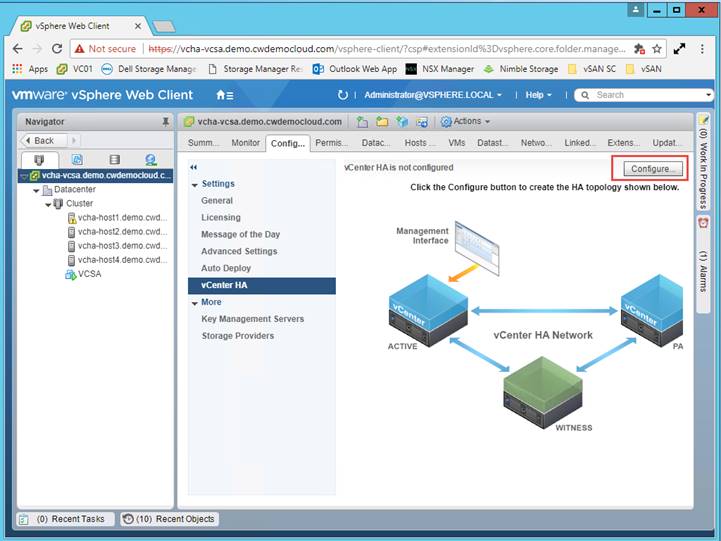Click the fullscreen expand arrows icon
This screenshot has height=541, width=721.
[679, 49]
